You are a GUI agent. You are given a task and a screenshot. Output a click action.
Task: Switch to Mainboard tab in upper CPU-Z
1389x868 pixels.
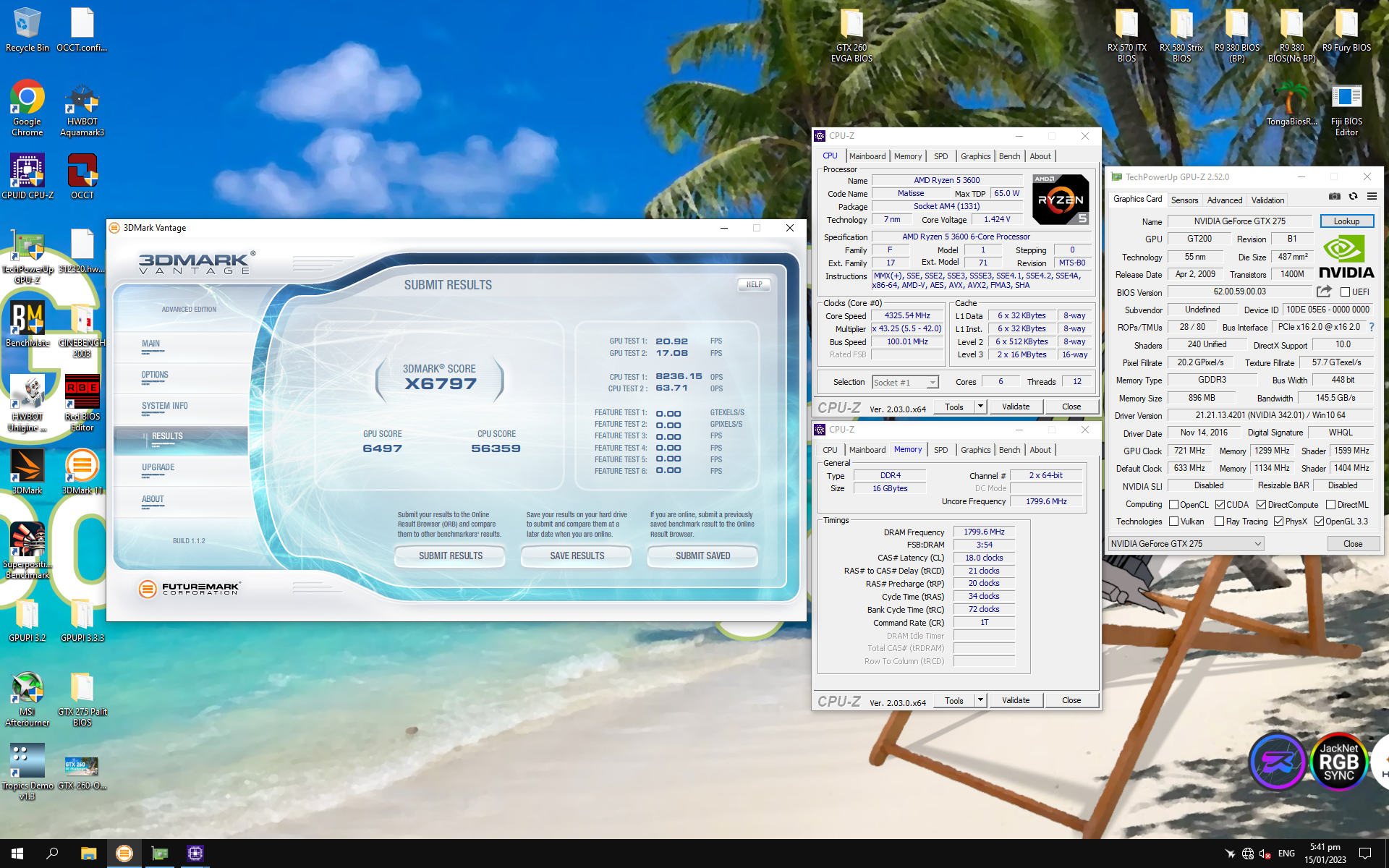[x=867, y=156]
